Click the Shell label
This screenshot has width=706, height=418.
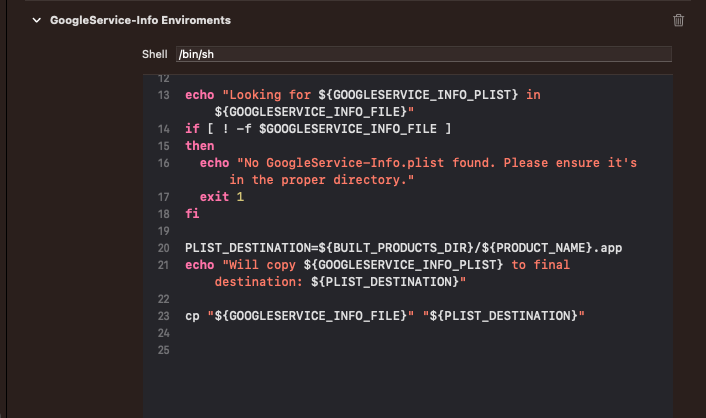[x=154, y=54]
